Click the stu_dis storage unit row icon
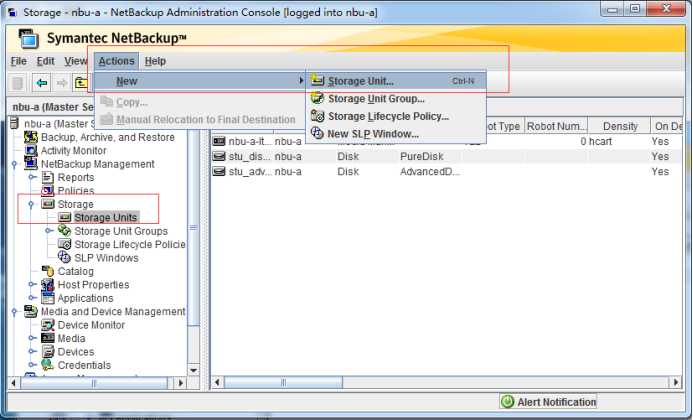693x420 pixels. click(219, 156)
